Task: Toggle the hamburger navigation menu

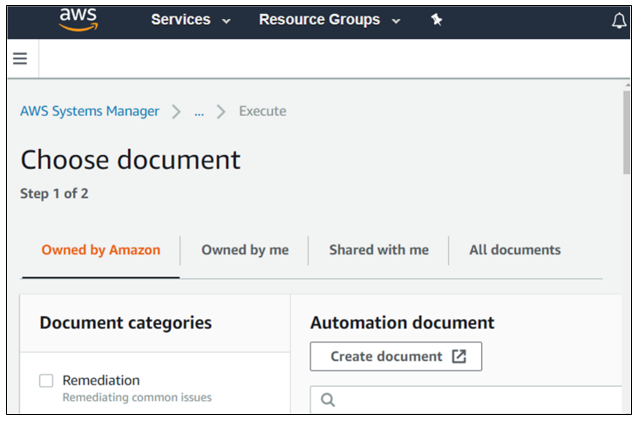Action: 20,58
